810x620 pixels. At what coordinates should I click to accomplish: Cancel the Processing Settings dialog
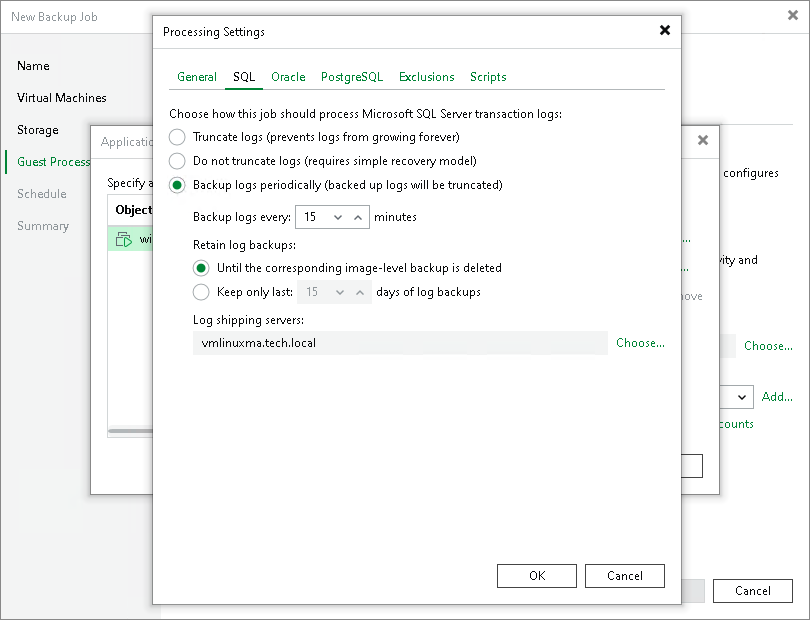click(624, 575)
